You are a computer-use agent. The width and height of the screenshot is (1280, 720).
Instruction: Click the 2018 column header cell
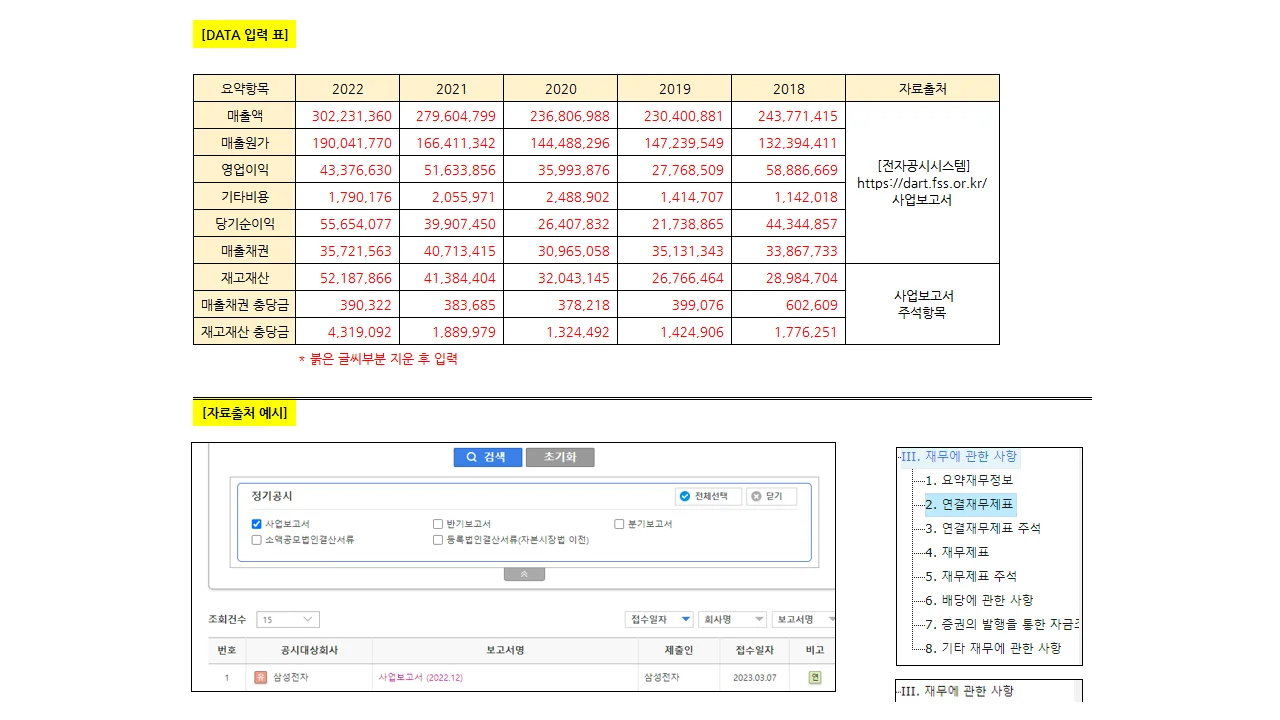tap(789, 88)
